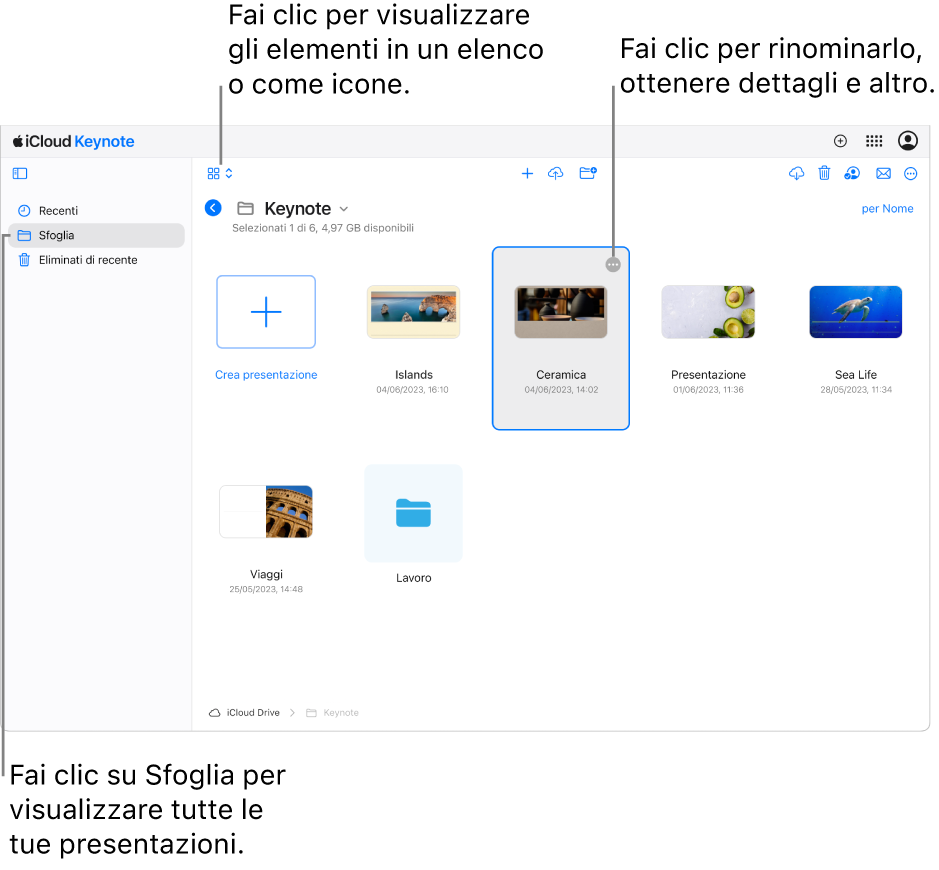Send presentation using the envelope icon
The image size is (939, 870).
(883, 173)
